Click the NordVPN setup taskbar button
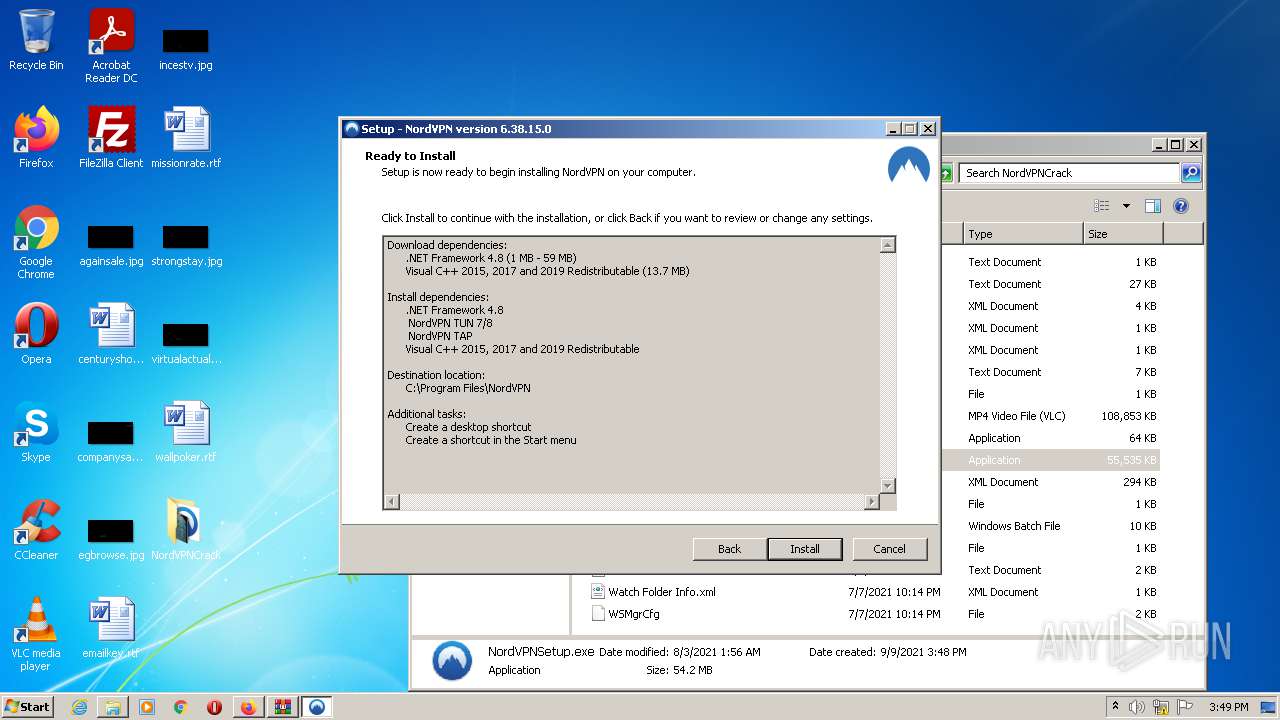This screenshot has width=1280, height=720. pyautogui.click(x=316, y=707)
